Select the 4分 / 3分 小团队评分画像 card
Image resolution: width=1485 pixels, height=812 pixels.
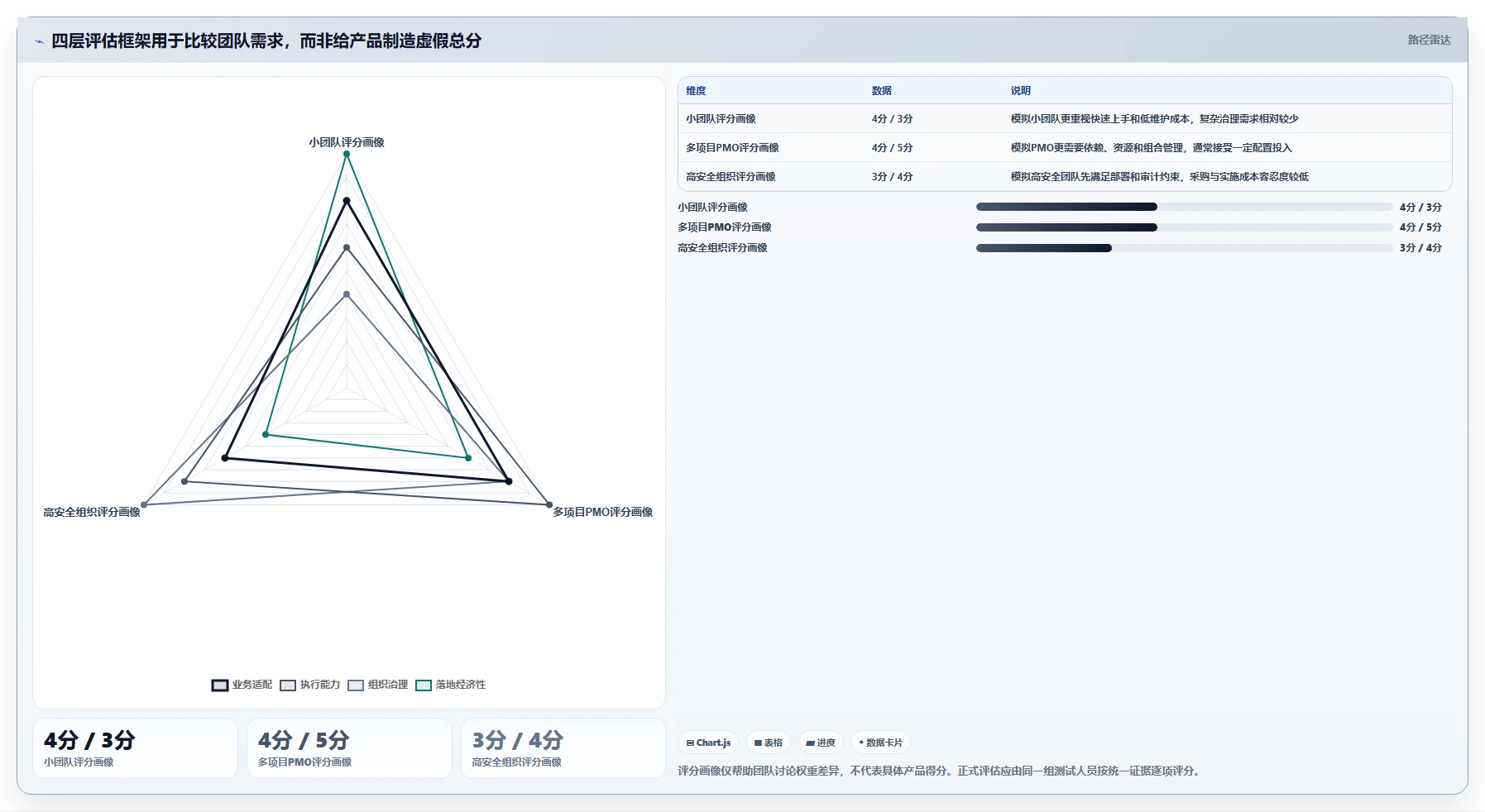pos(135,748)
